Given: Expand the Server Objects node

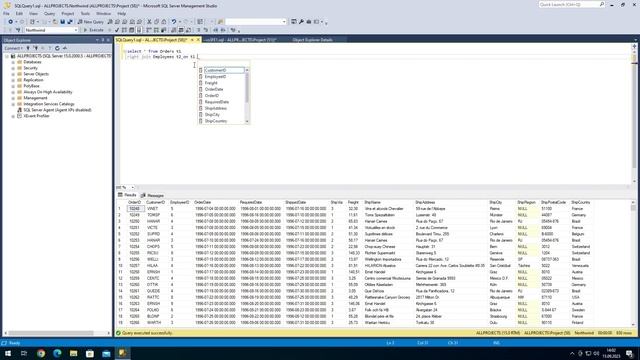Looking at the screenshot, I should click(x=13, y=74).
